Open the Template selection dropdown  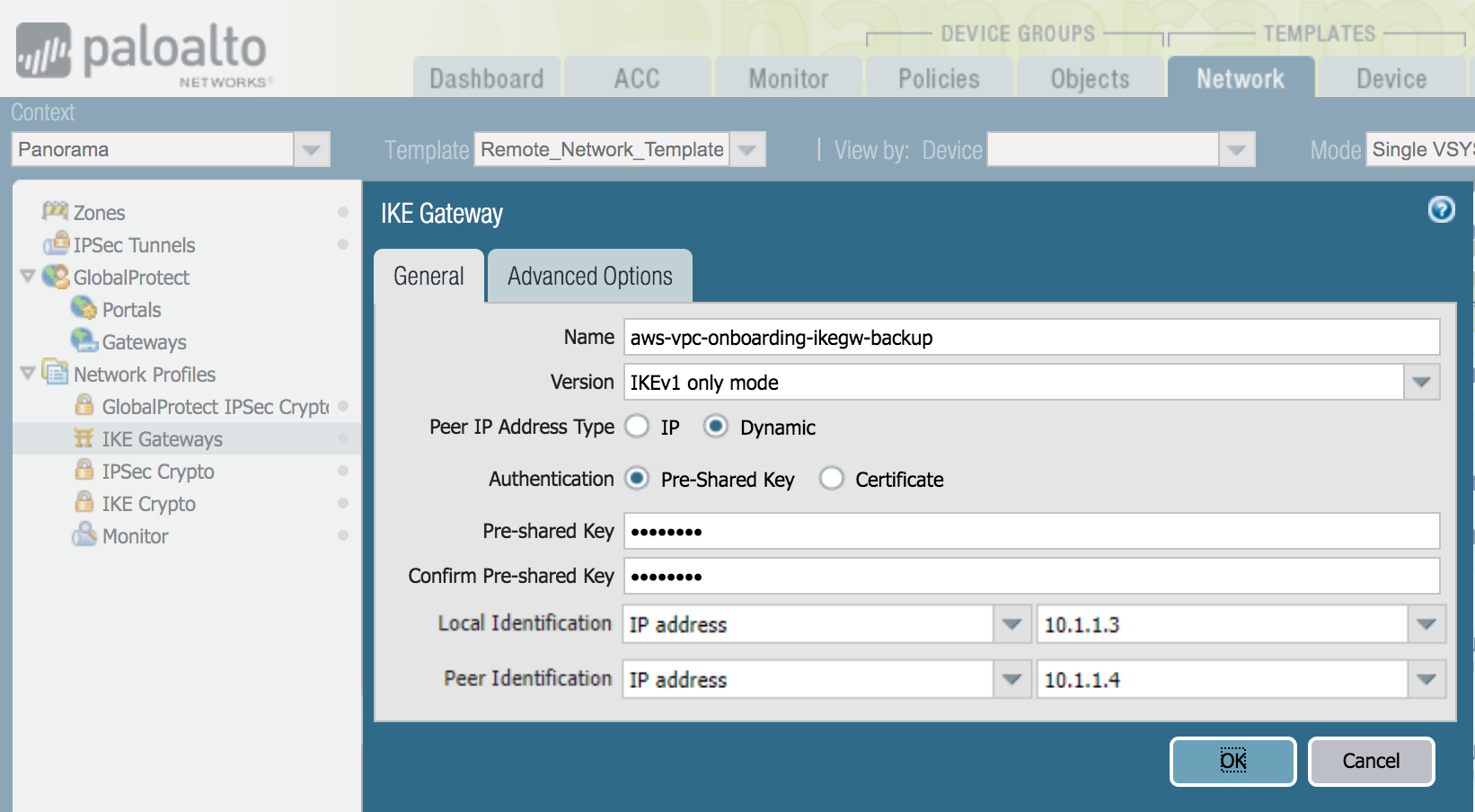747,150
